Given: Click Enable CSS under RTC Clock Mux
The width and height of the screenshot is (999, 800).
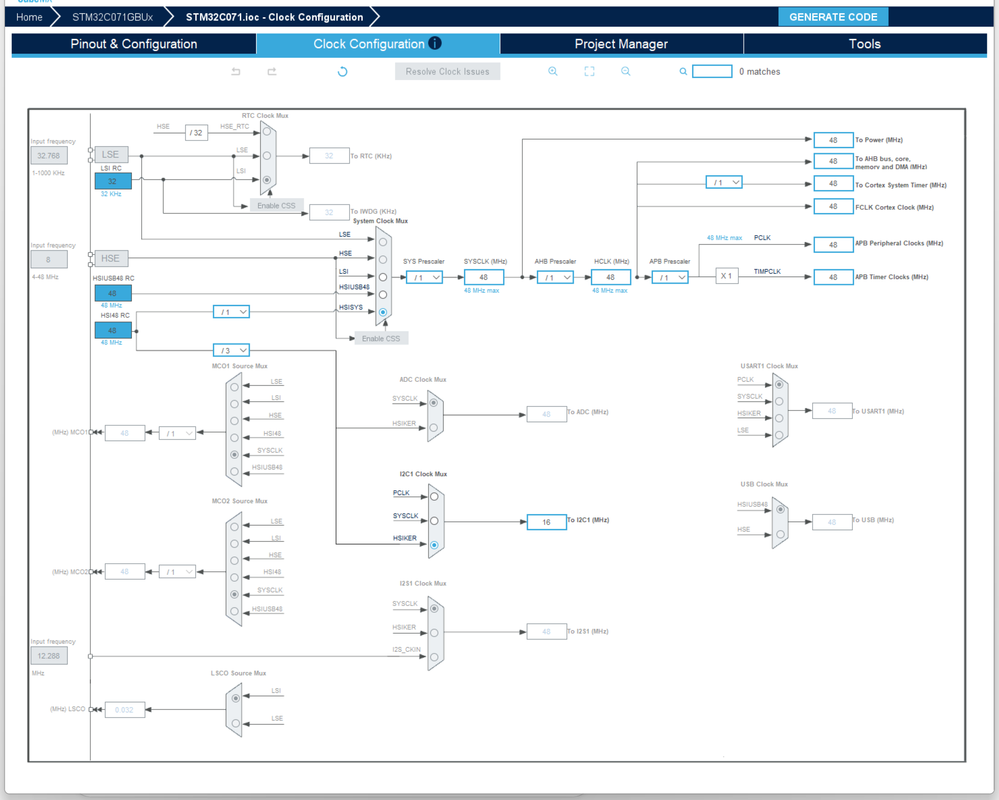Looking at the screenshot, I should (x=277, y=206).
